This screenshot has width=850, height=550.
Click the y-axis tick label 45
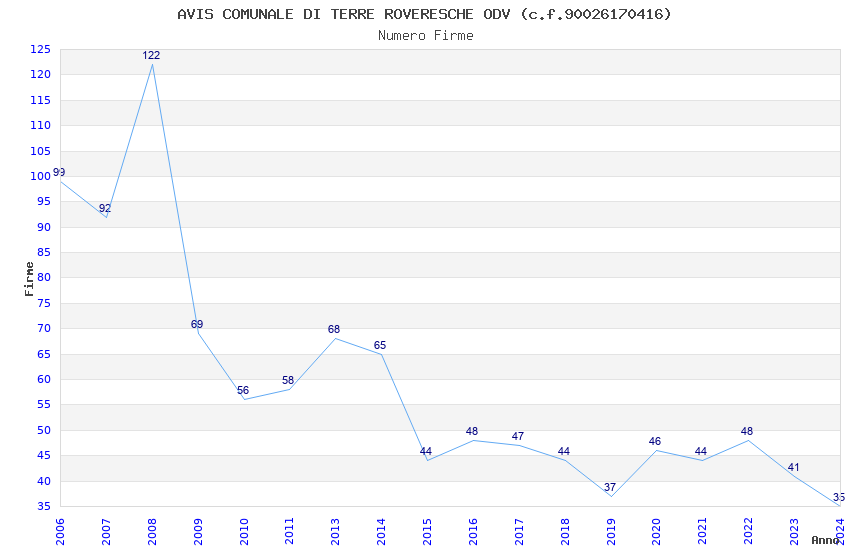44,456
